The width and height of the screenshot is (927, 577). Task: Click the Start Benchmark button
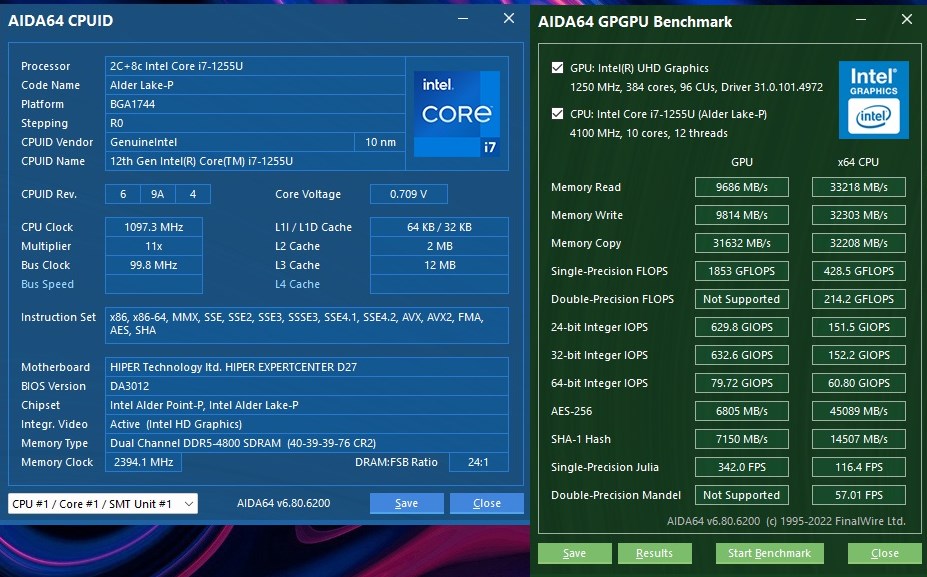pos(770,553)
